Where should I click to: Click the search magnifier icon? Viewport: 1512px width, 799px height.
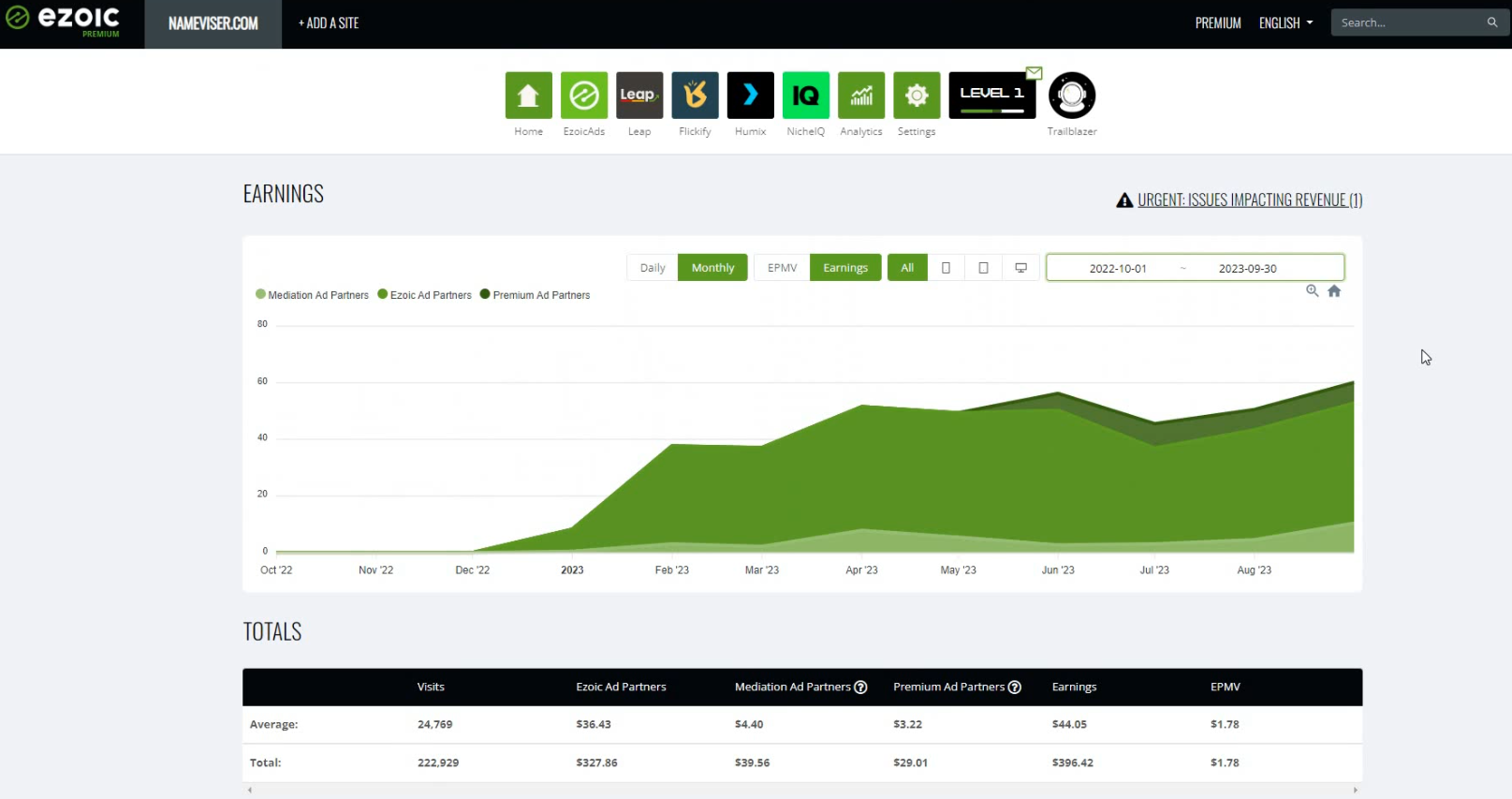pos(1492,22)
